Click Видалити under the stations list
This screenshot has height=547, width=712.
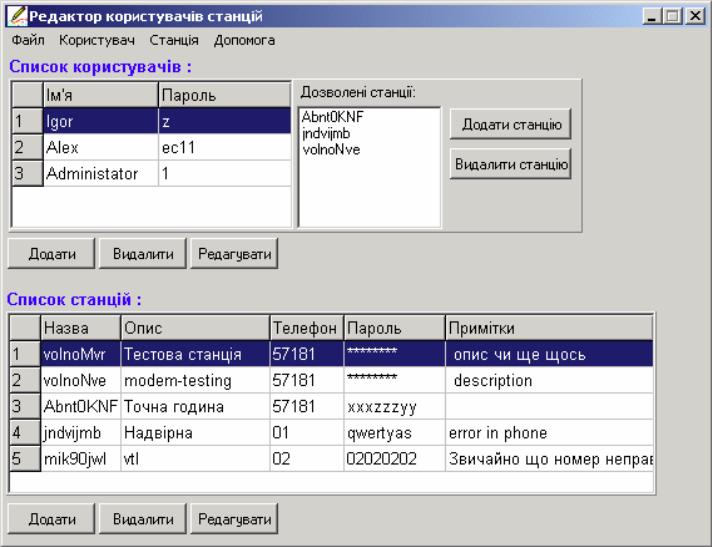point(143,518)
